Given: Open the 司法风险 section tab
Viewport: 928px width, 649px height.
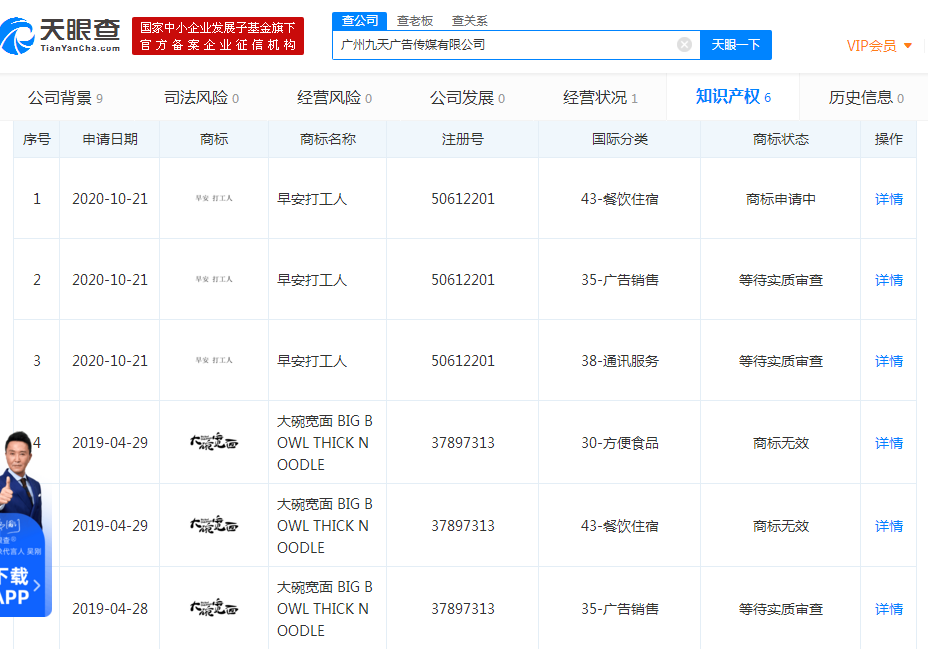Looking at the screenshot, I should coord(201,98).
